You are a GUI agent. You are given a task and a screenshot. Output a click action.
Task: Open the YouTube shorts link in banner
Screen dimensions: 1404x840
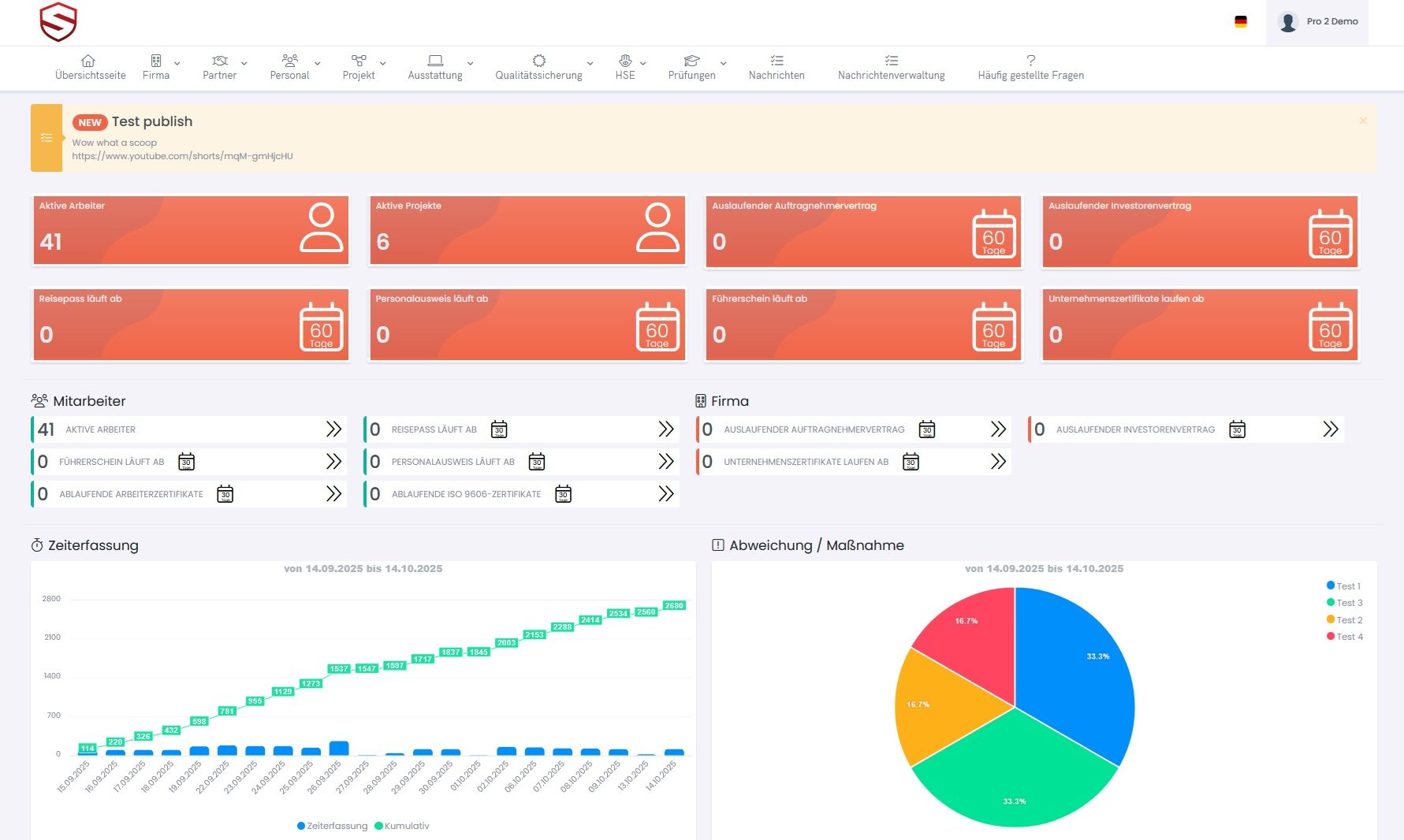click(x=182, y=156)
